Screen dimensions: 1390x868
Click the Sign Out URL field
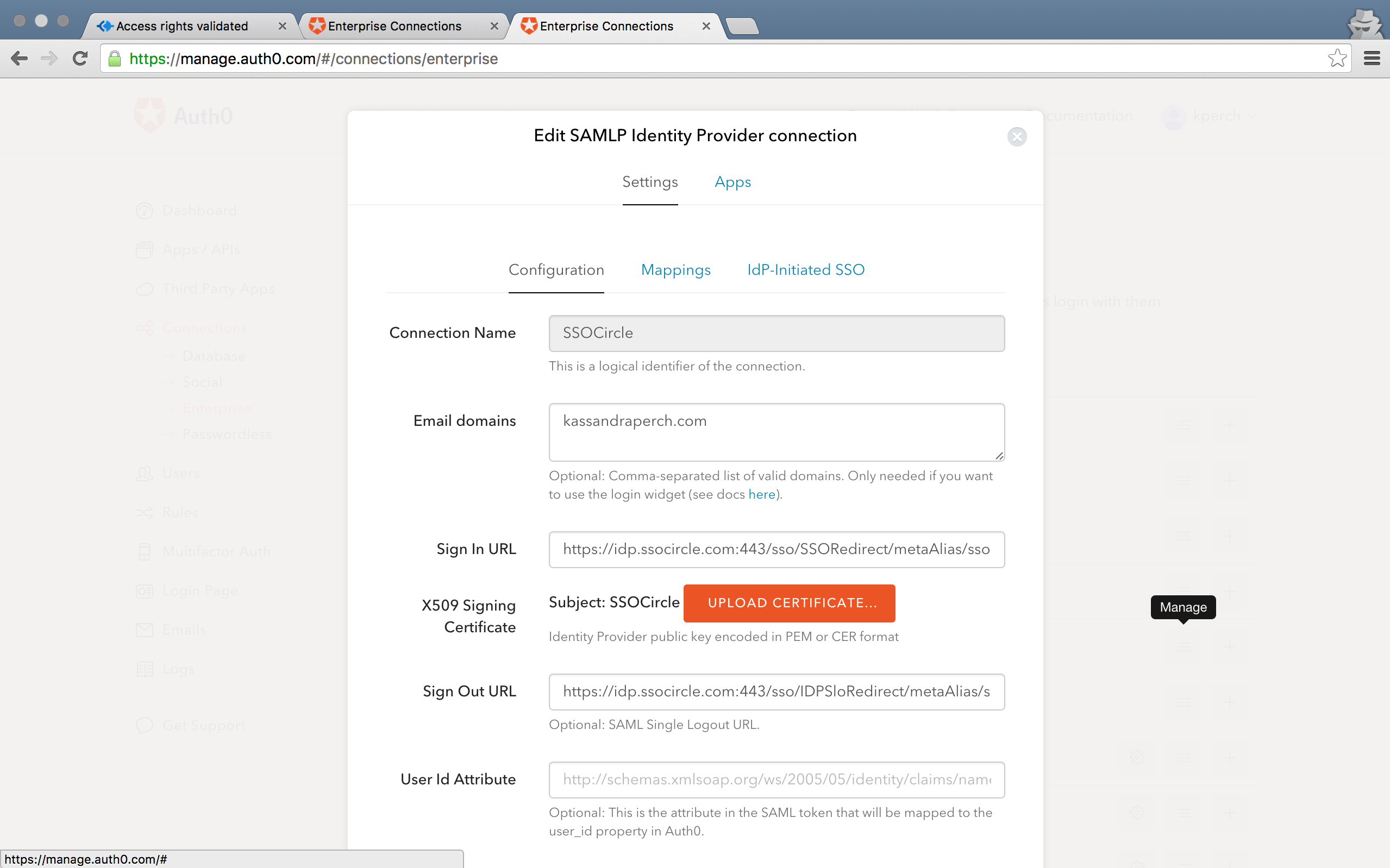[x=775, y=692]
